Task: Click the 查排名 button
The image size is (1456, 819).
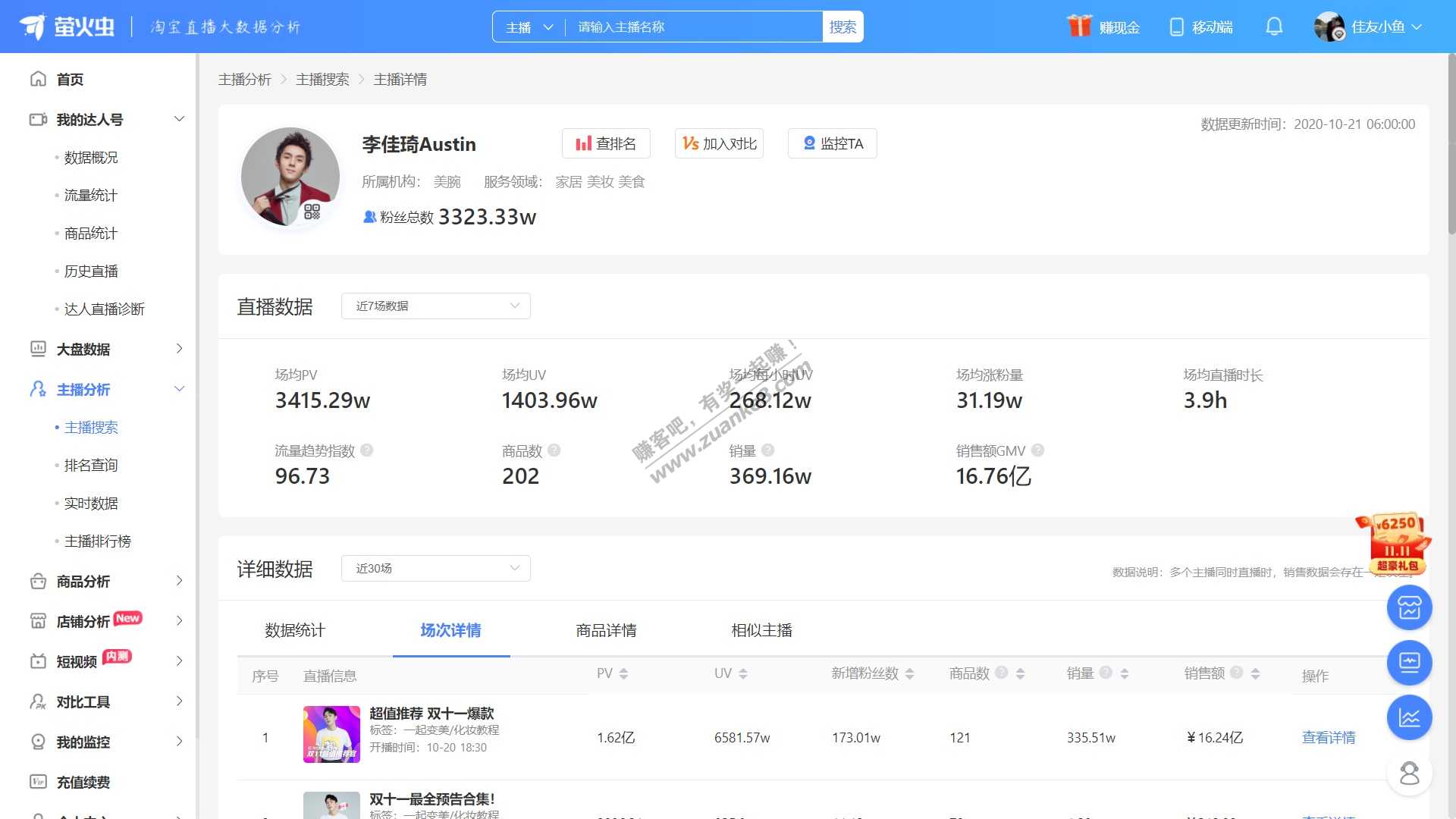Action: point(606,143)
